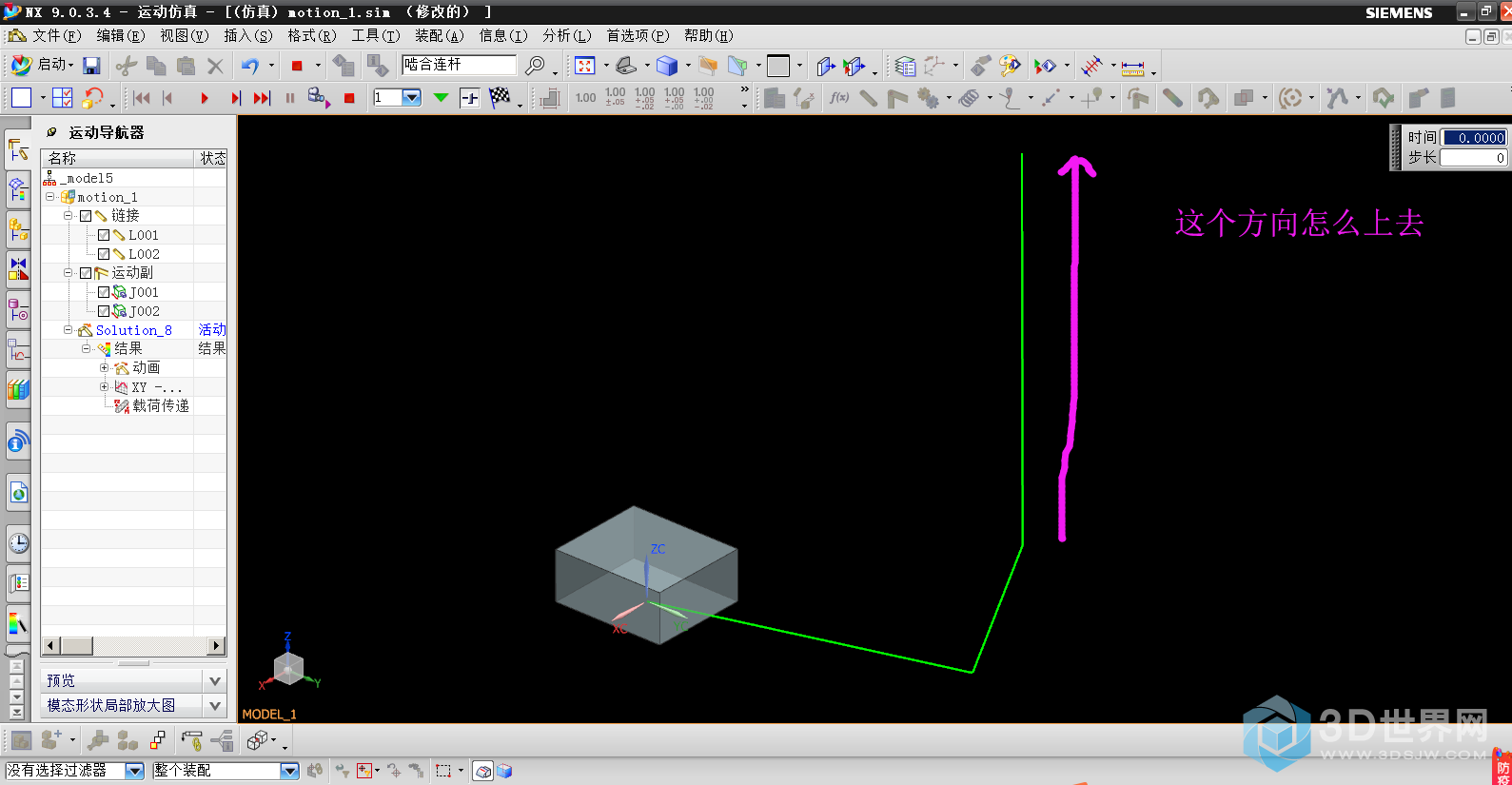This screenshot has height=785, width=1512.
Task: Click the 步长 step value field
Action: pos(1473,158)
